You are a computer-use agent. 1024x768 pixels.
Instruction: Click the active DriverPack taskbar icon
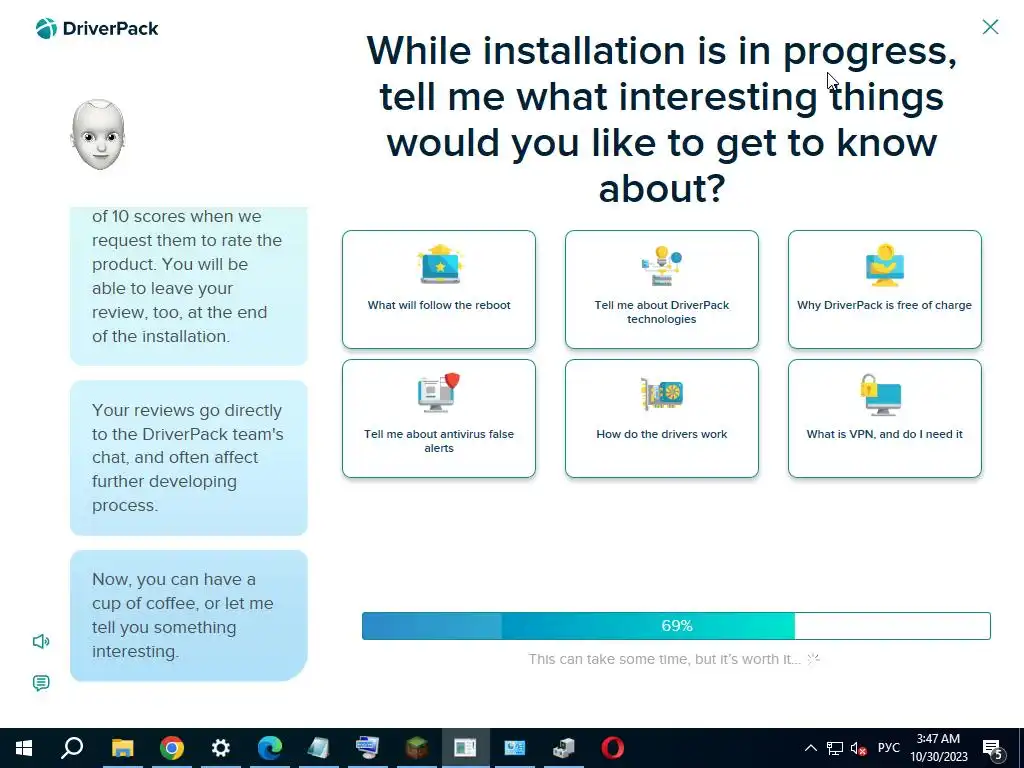click(x=466, y=748)
